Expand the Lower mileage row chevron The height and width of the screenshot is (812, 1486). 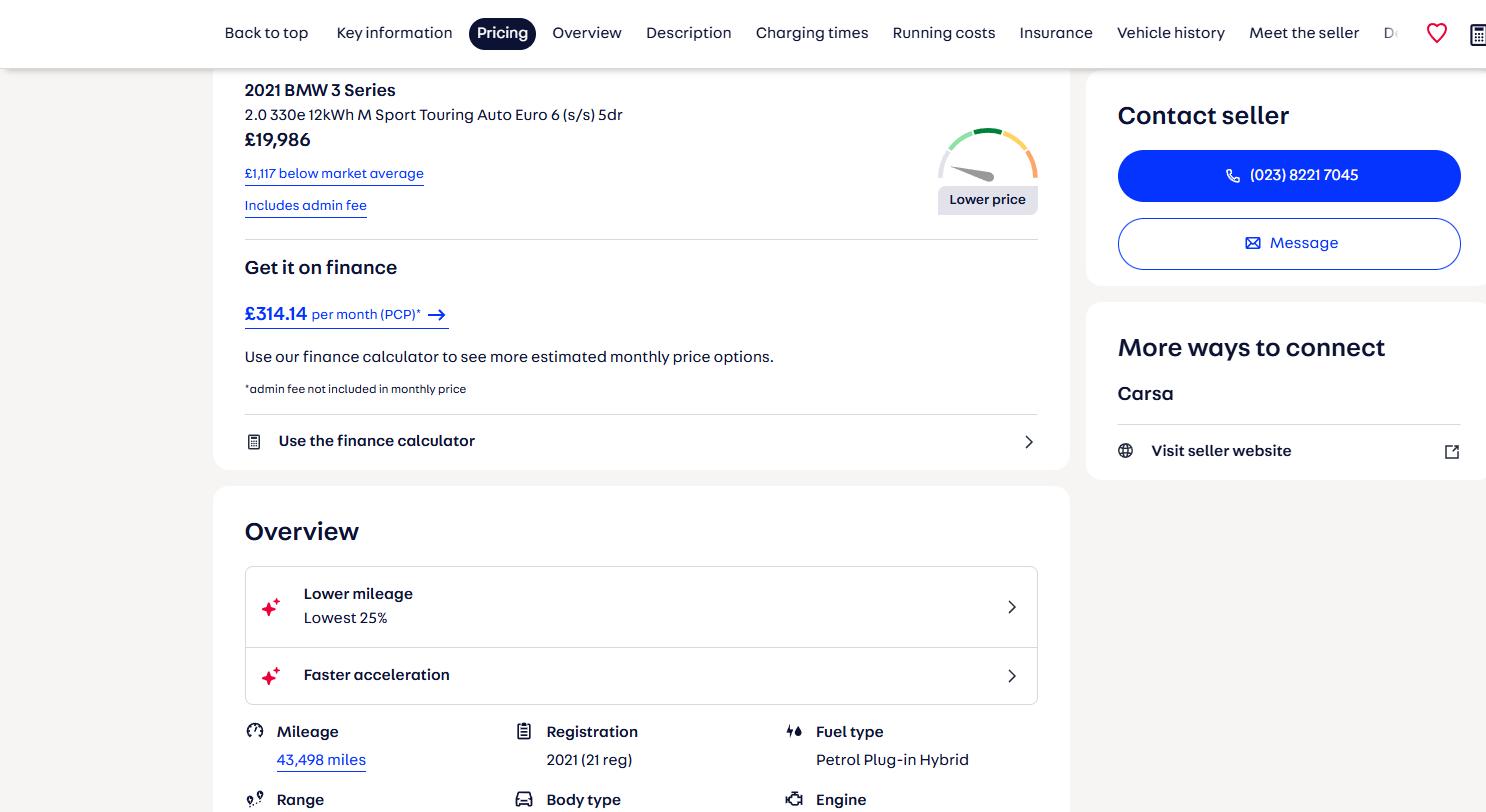tap(1012, 607)
